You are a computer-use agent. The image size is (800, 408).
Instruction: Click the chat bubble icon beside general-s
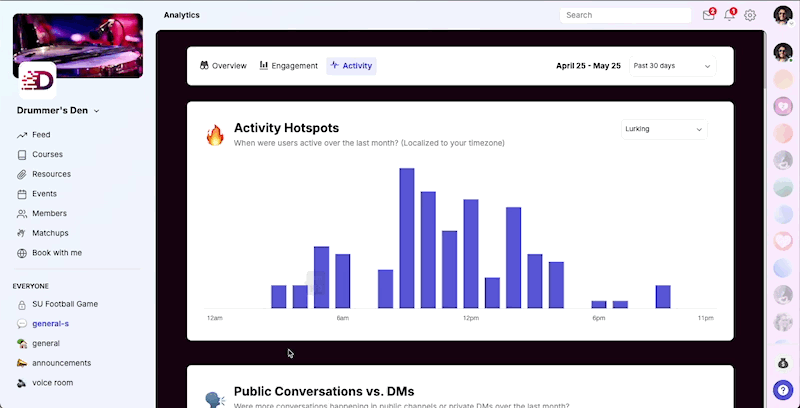click(x=21, y=324)
